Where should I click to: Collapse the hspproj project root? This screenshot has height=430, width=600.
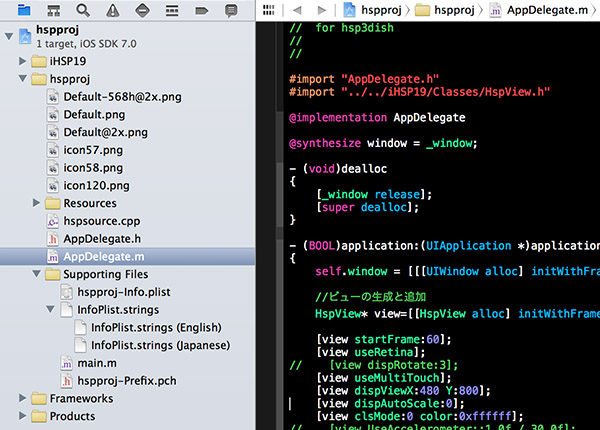click(8, 37)
